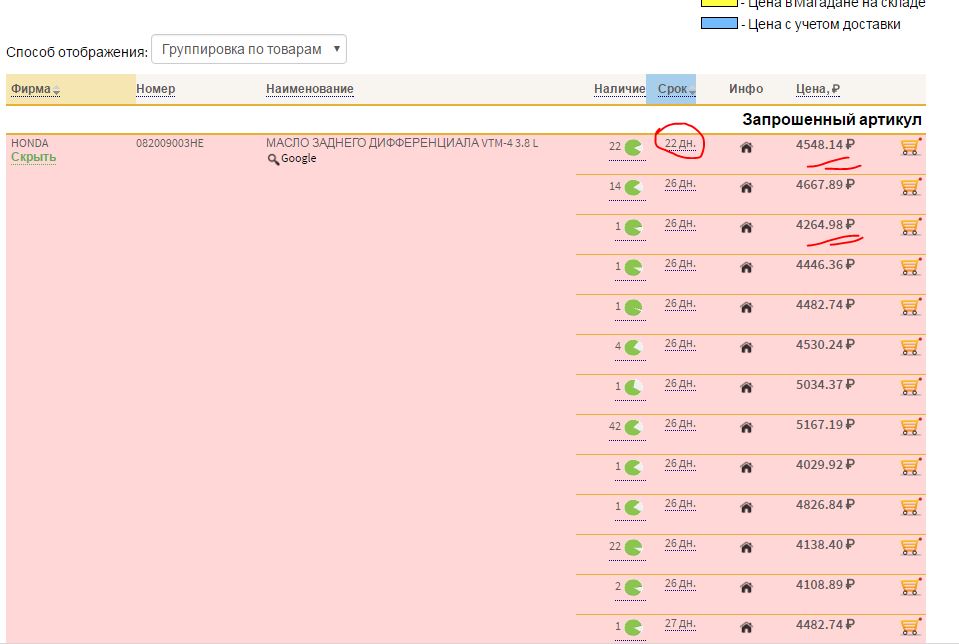This screenshot has width=959, height=644.
Task: Click the Google search magnifier icon
Action: pyautogui.click(x=273, y=159)
